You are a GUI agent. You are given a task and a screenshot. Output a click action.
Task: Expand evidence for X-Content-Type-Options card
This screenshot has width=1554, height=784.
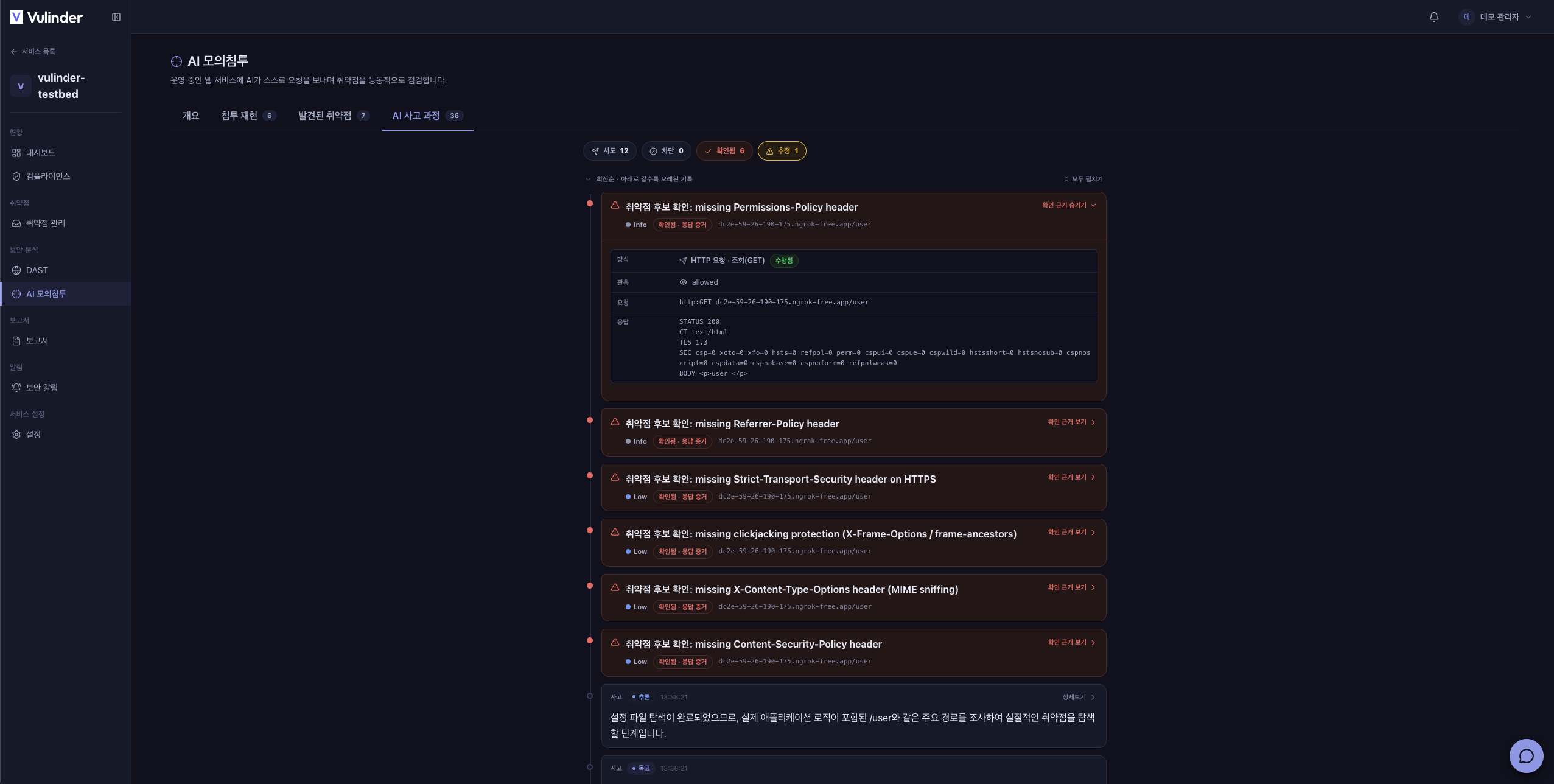1071,587
